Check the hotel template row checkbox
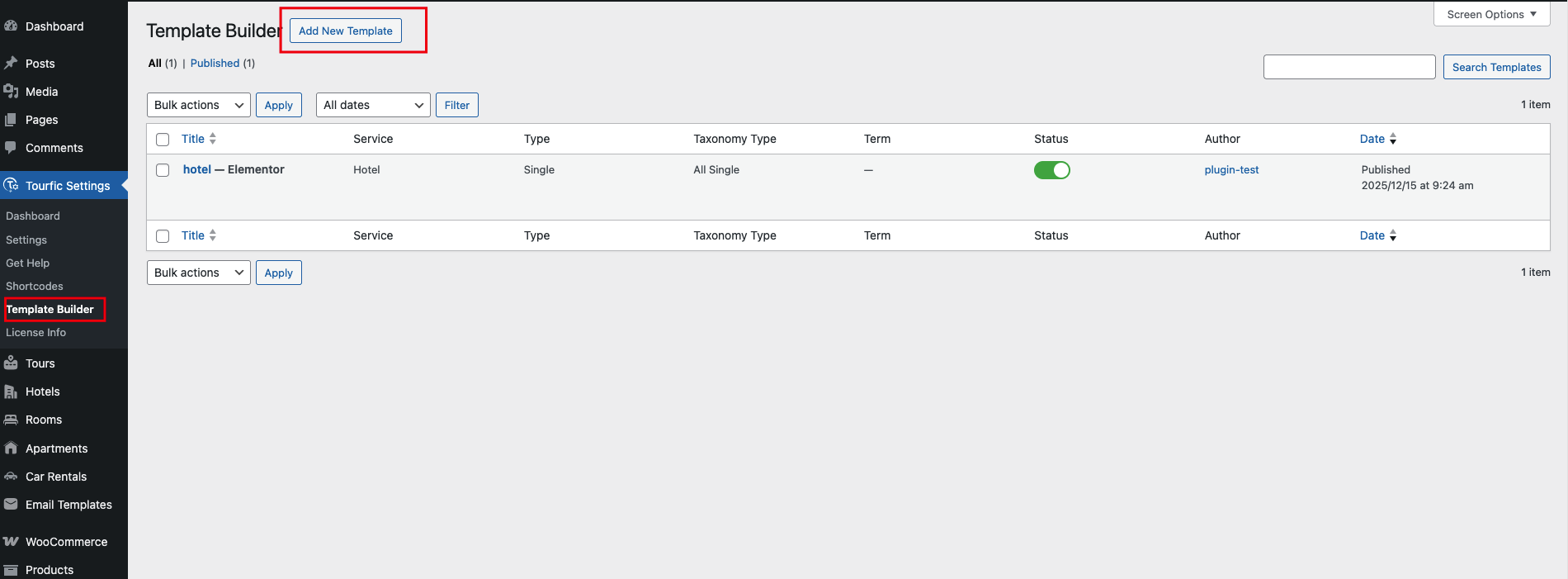Image resolution: width=1568 pixels, height=579 pixels. pos(163,170)
